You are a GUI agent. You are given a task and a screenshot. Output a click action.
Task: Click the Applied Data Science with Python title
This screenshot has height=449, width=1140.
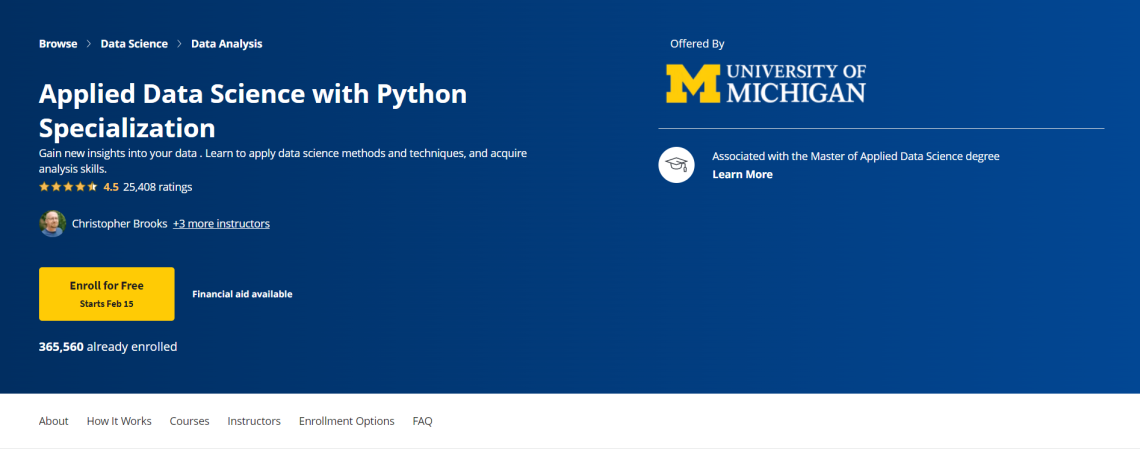[253, 110]
